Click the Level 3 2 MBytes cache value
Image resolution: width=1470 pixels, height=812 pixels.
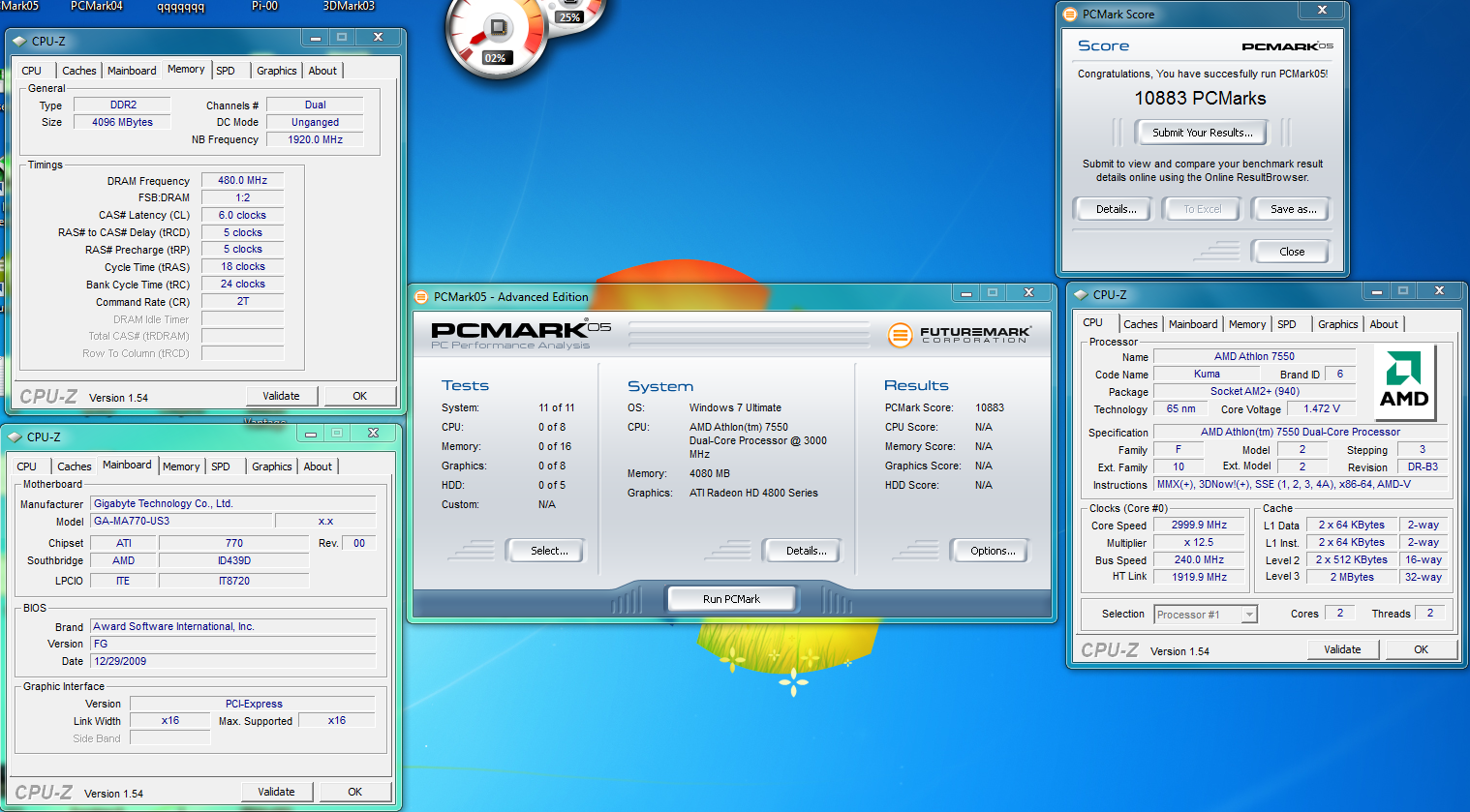tap(1351, 577)
